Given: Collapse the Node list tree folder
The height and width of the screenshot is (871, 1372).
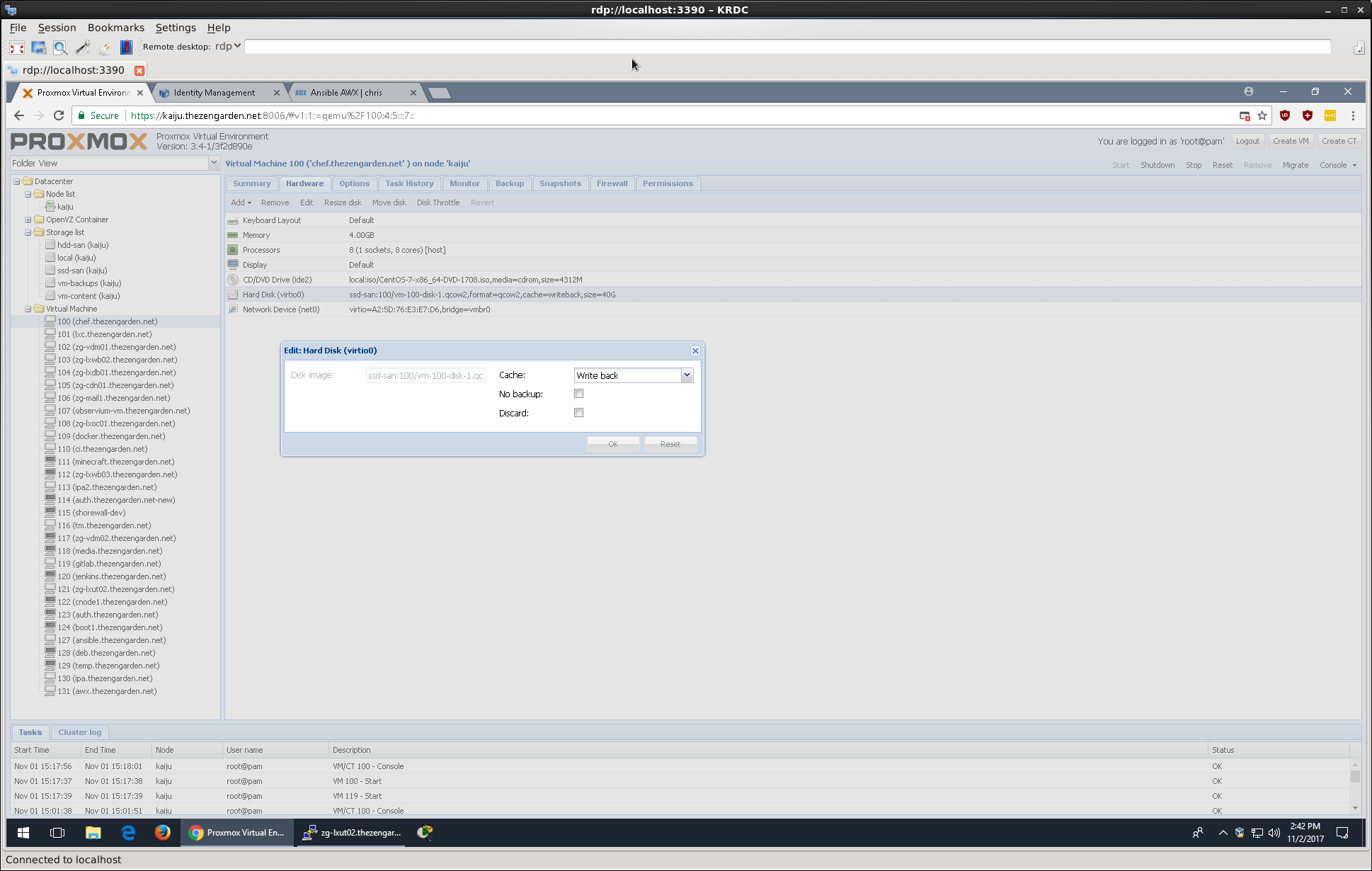Looking at the screenshot, I should [28, 194].
